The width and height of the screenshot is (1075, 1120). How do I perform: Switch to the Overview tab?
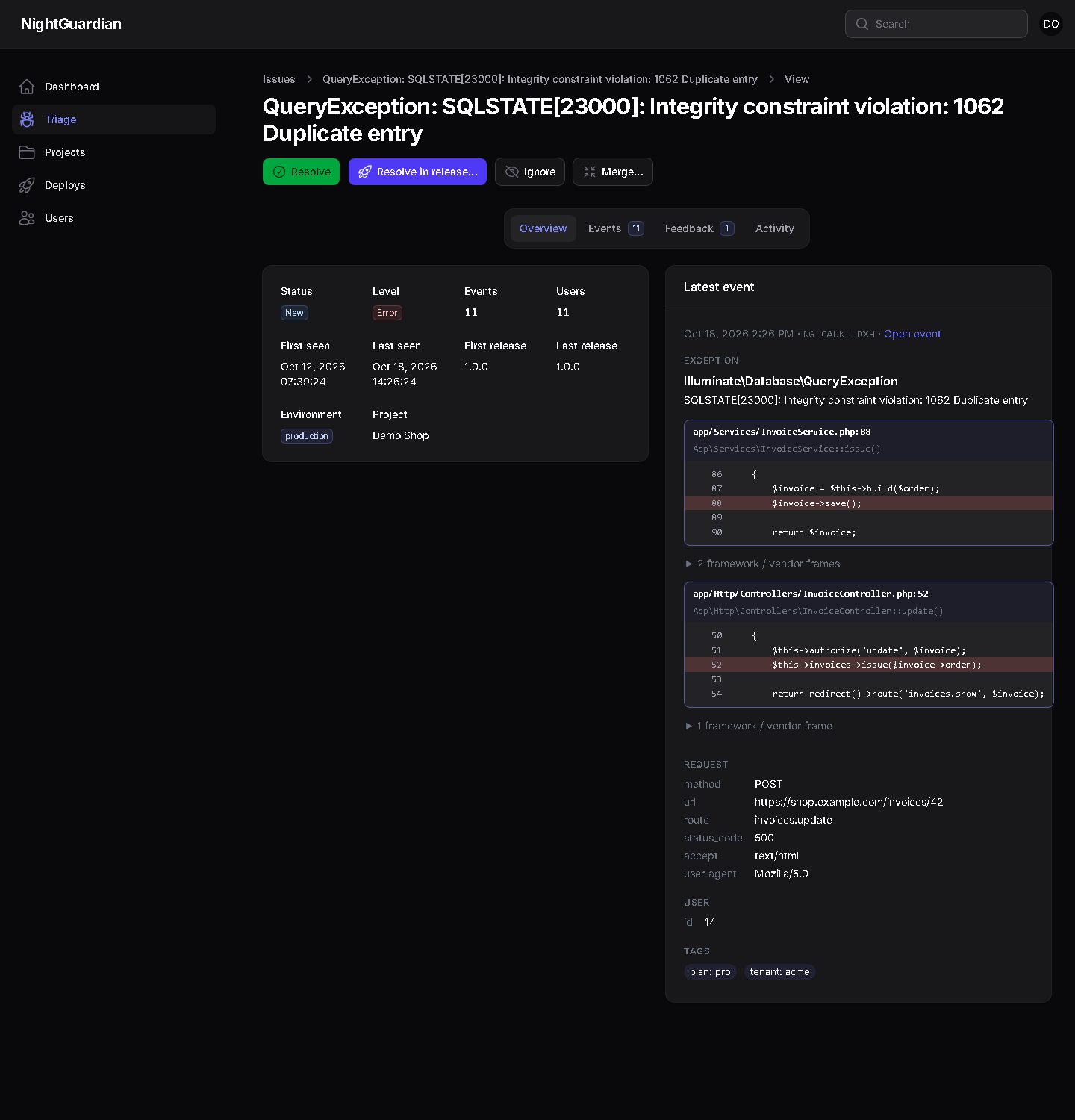pyautogui.click(x=543, y=228)
